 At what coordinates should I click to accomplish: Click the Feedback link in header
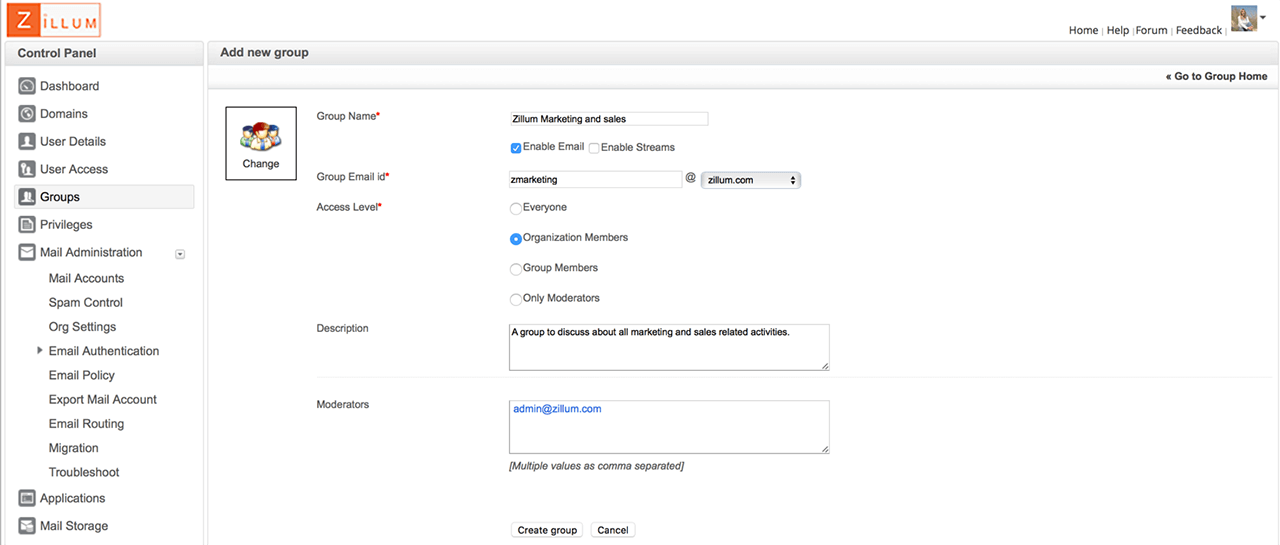tap(1199, 30)
